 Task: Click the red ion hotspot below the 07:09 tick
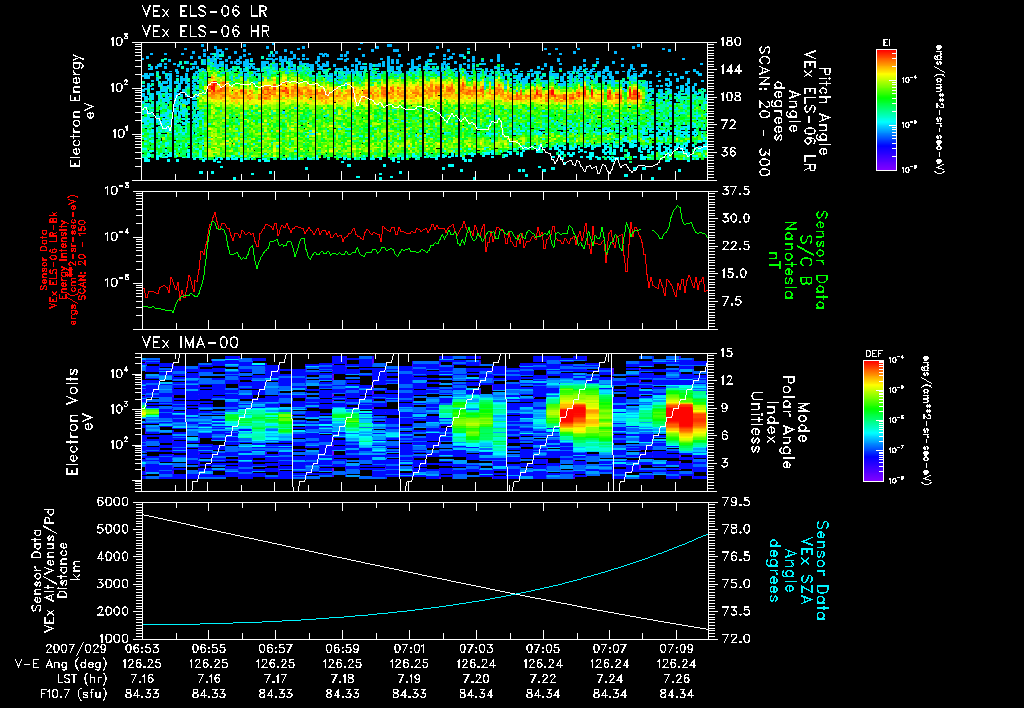click(x=682, y=420)
